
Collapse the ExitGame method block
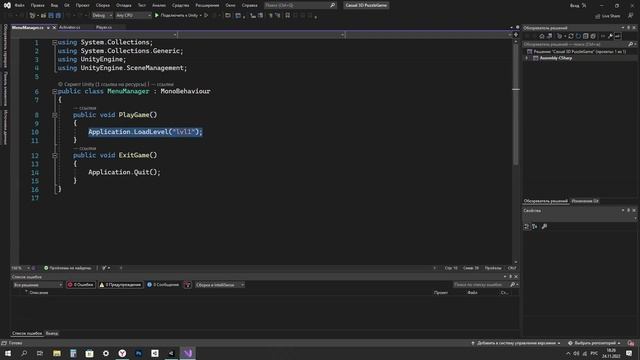(x=54, y=156)
